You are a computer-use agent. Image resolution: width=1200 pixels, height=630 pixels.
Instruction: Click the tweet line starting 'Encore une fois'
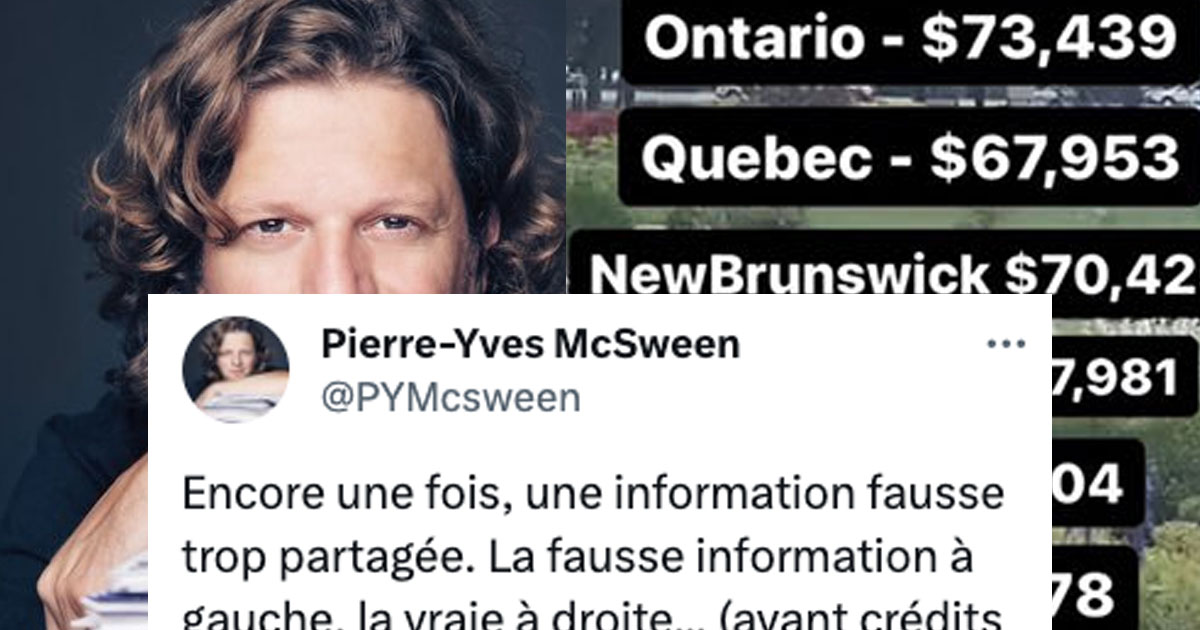(593, 497)
